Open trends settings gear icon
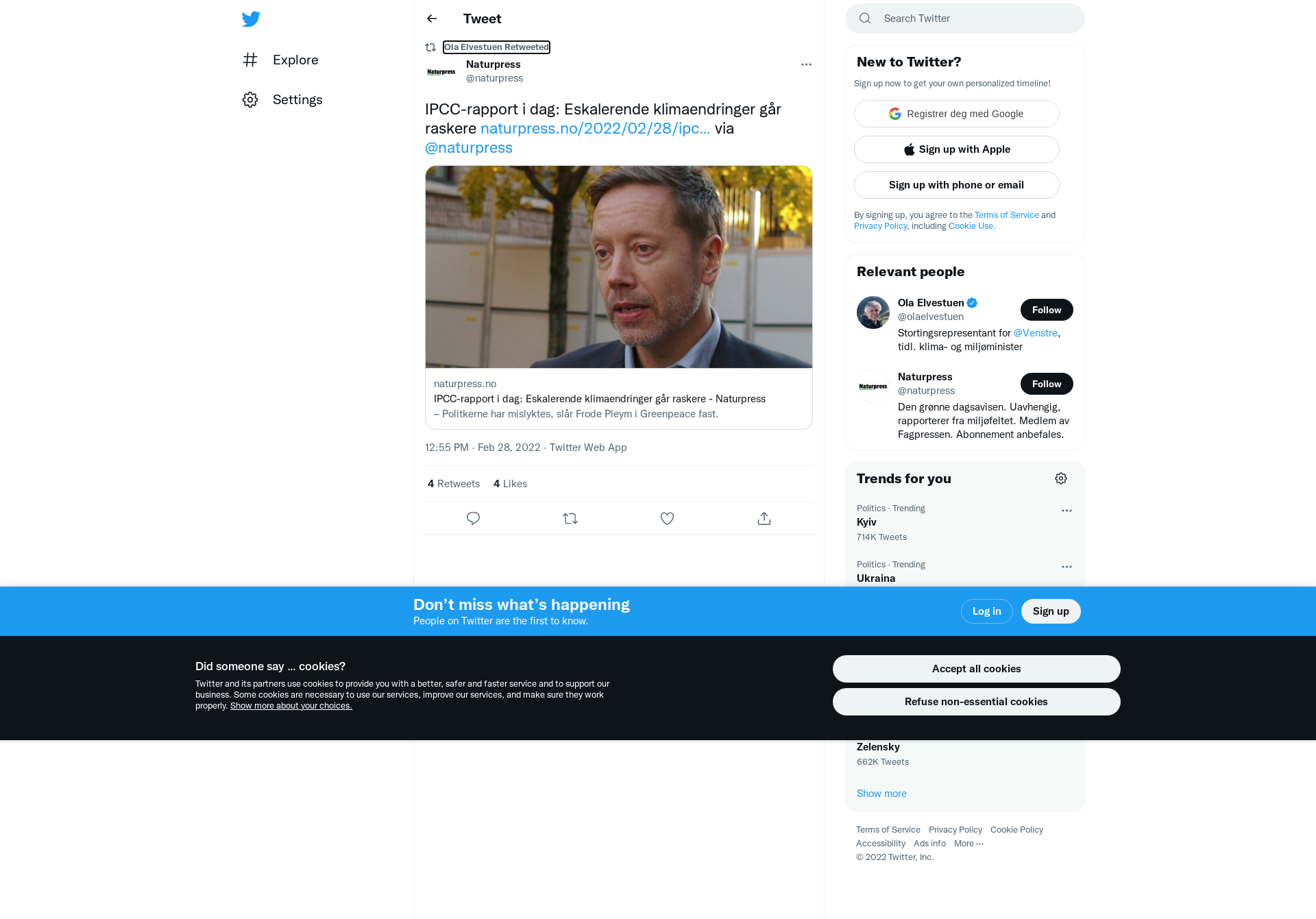 pyautogui.click(x=1061, y=478)
